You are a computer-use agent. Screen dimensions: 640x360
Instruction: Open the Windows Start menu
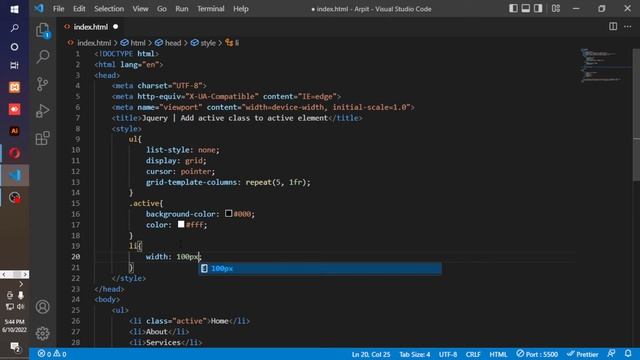(14, 9)
